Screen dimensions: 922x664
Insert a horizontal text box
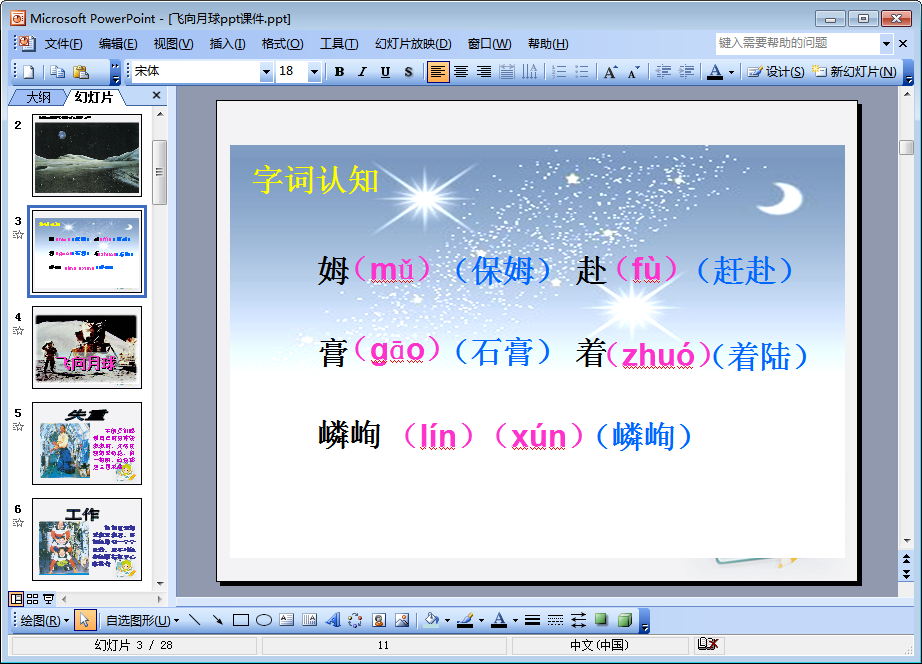tap(286, 620)
